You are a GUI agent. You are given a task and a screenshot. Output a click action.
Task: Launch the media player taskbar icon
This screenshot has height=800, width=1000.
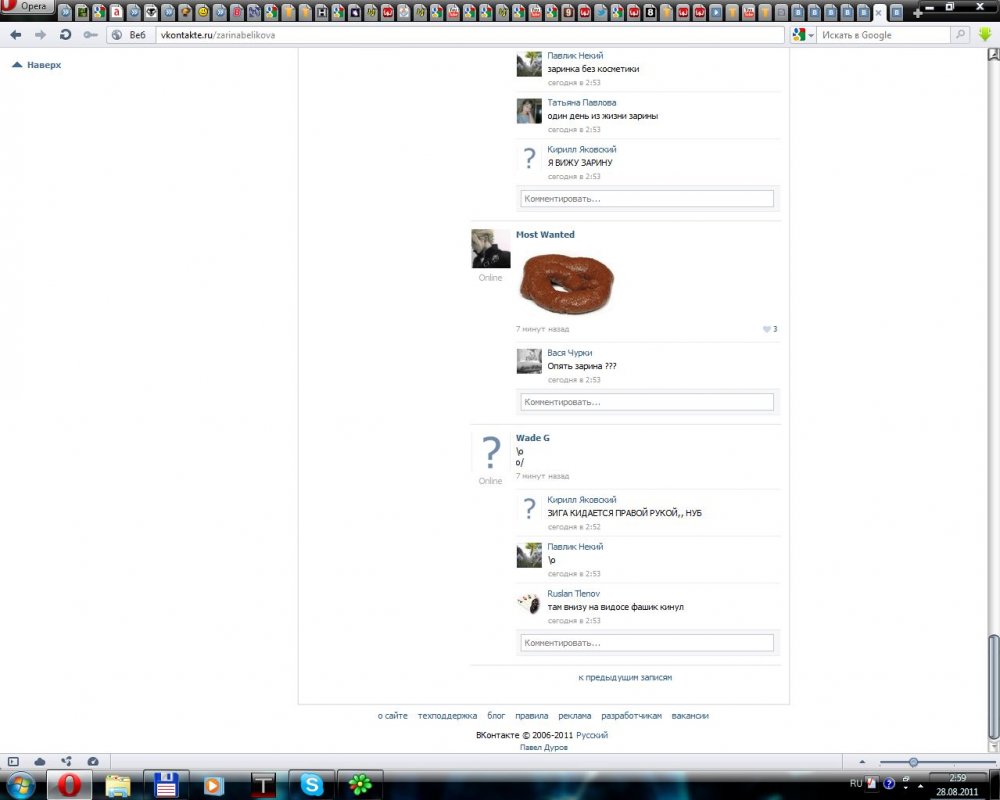coord(214,785)
